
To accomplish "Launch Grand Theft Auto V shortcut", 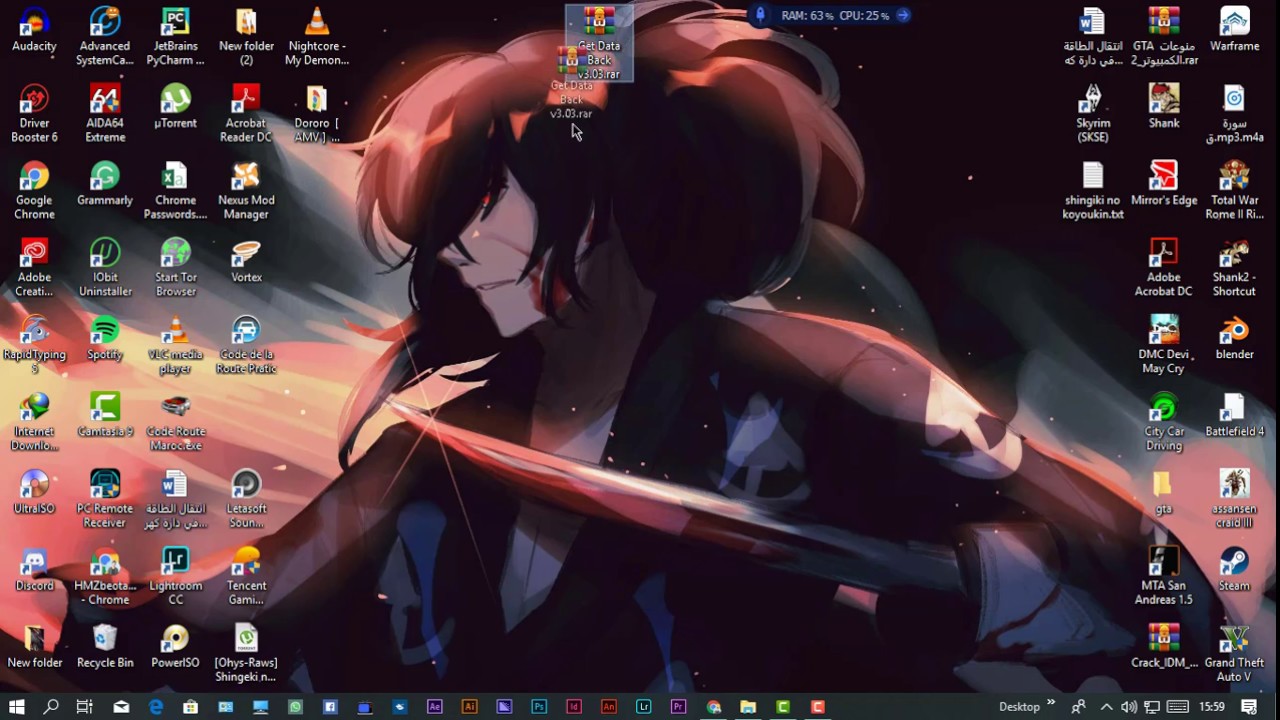I will pos(1234,653).
